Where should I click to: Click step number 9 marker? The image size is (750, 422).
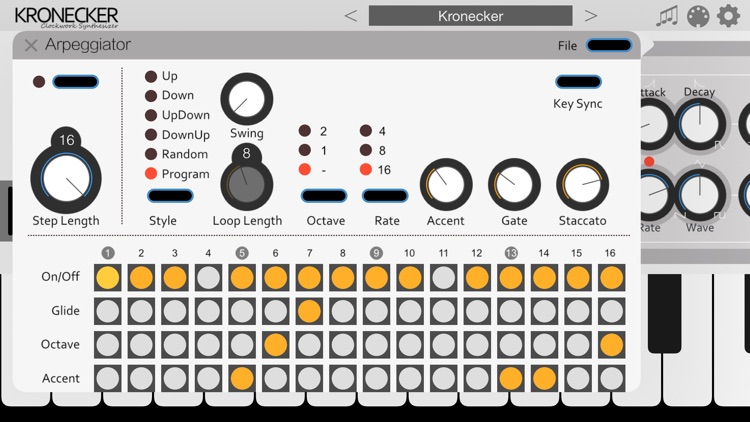(x=376, y=253)
